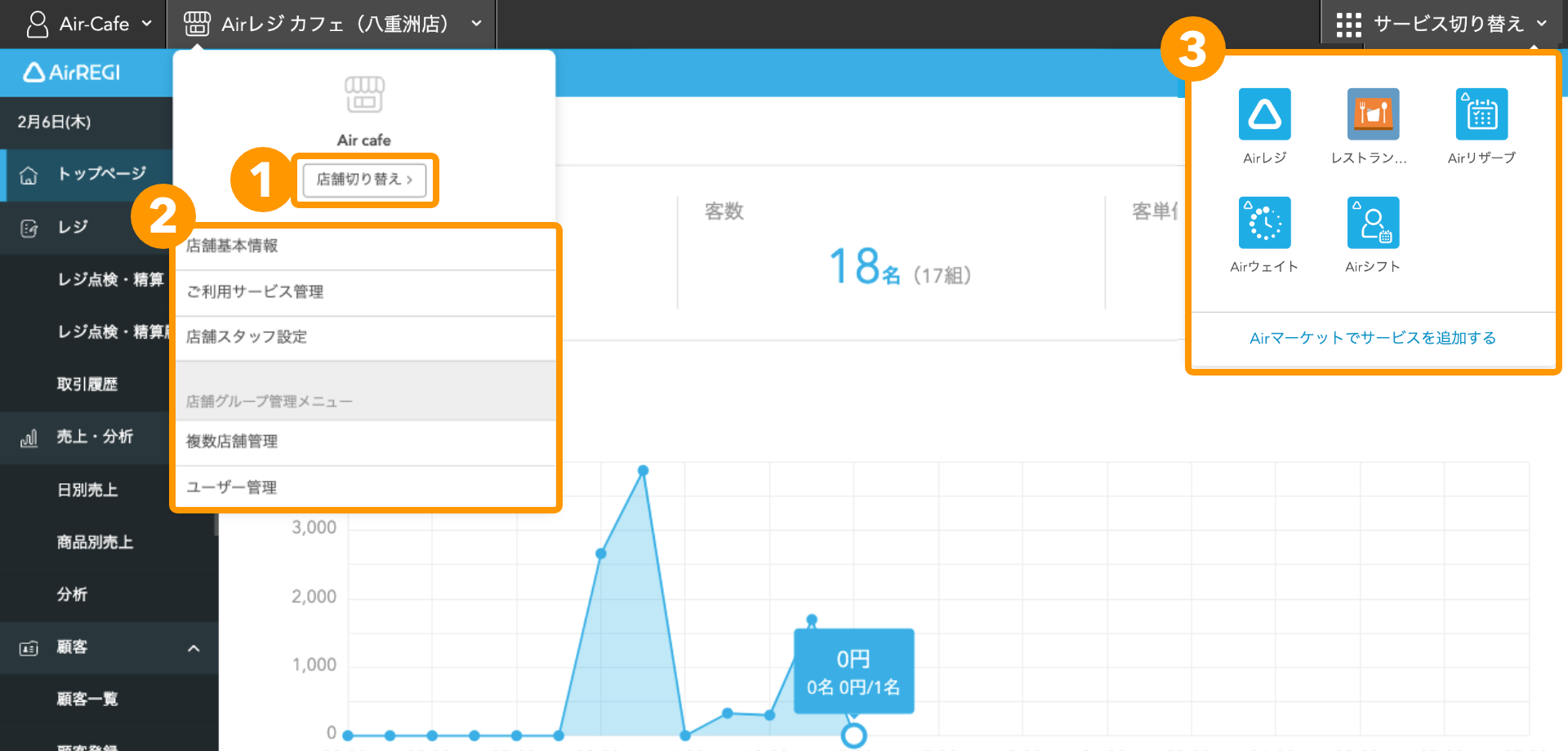Click the 0円 chart tooltip
1568x751 pixels.
pyautogui.click(x=853, y=672)
